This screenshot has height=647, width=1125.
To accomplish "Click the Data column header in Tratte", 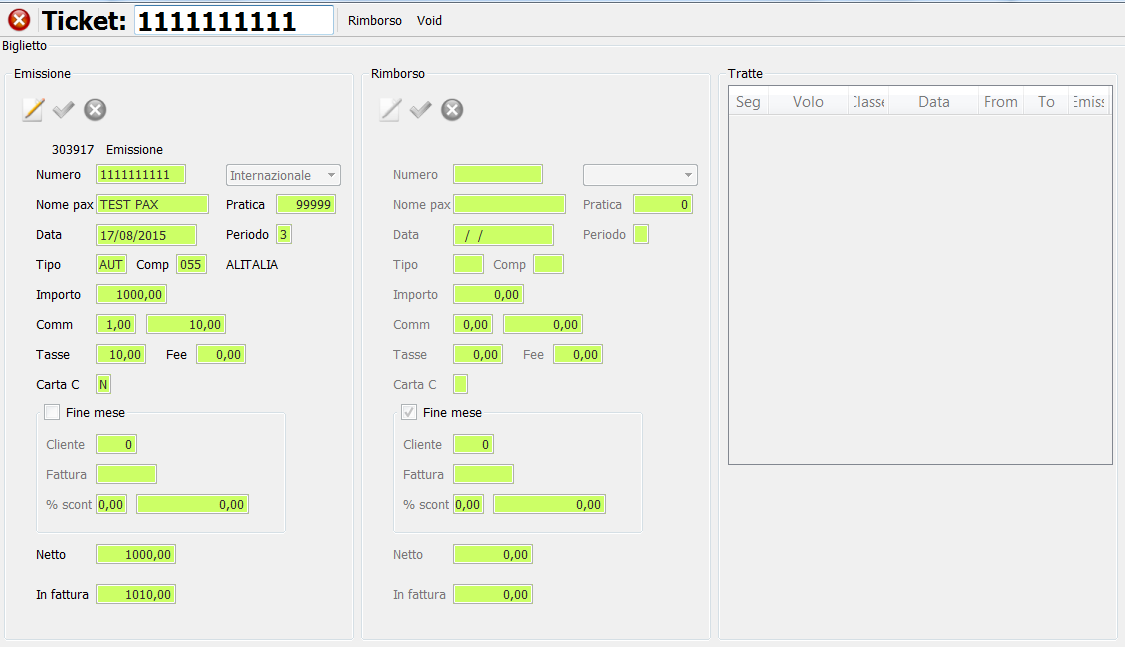I will 933,102.
